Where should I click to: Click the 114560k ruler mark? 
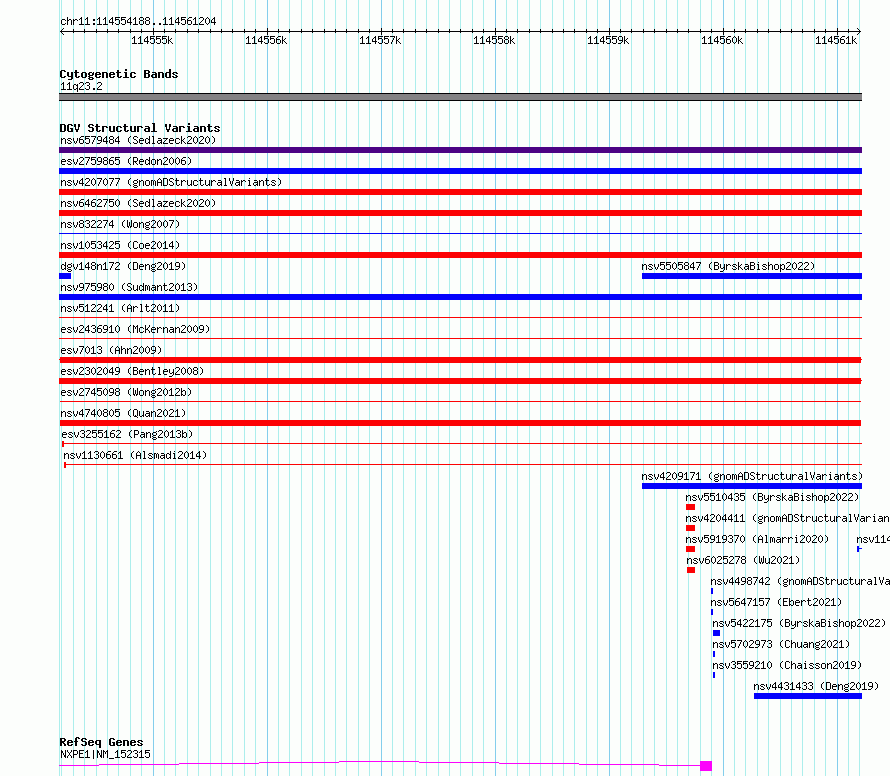point(722,40)
